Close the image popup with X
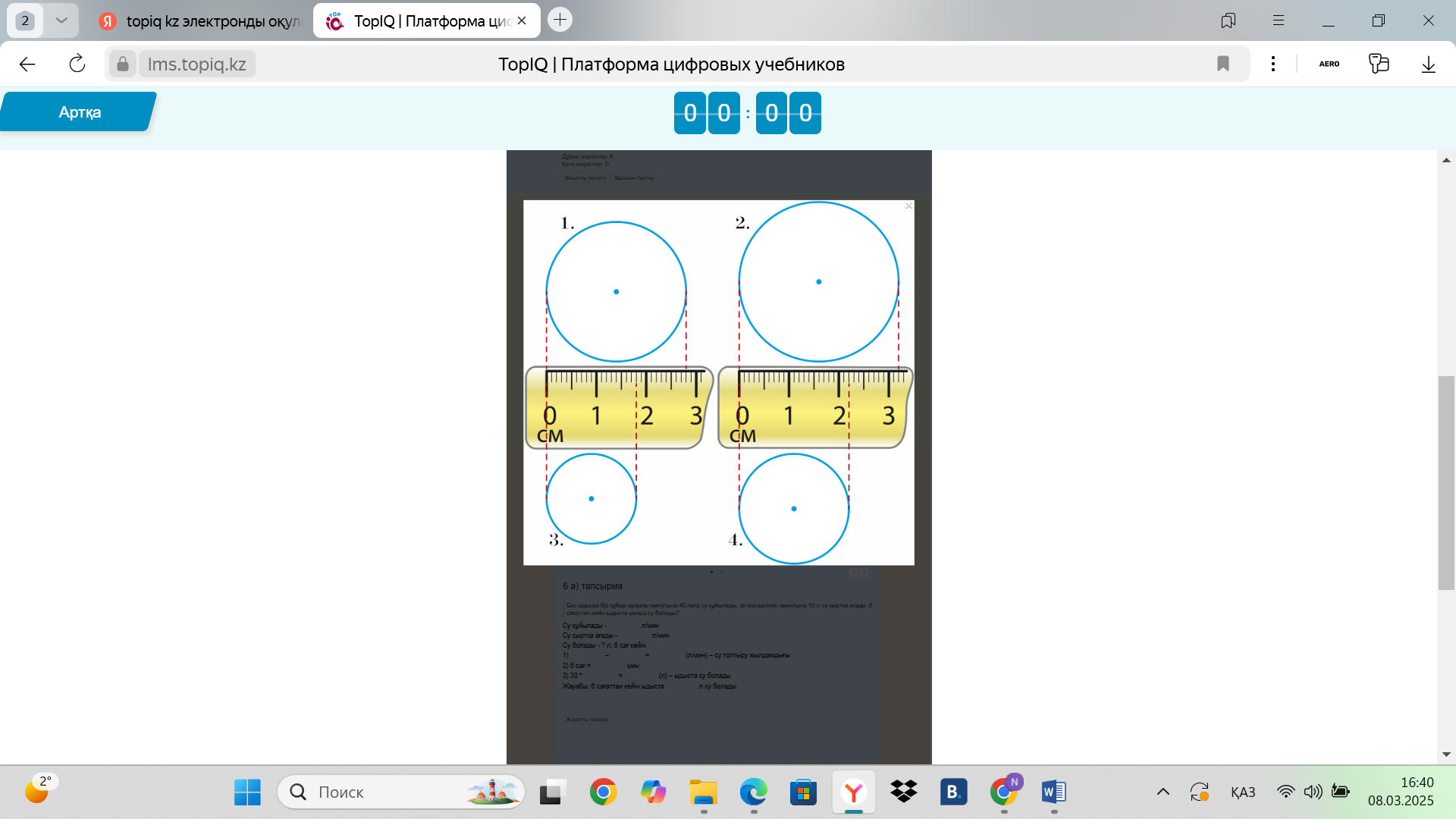This screenshot has width=1456, height=819. (908, 206)
